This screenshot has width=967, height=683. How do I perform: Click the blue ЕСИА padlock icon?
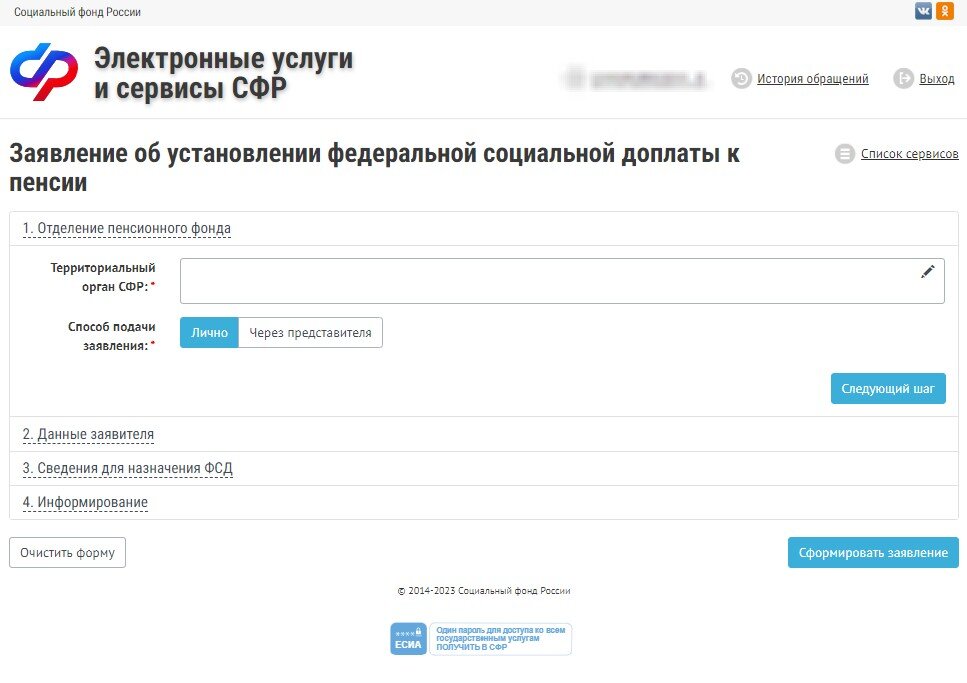click(408, 638)
